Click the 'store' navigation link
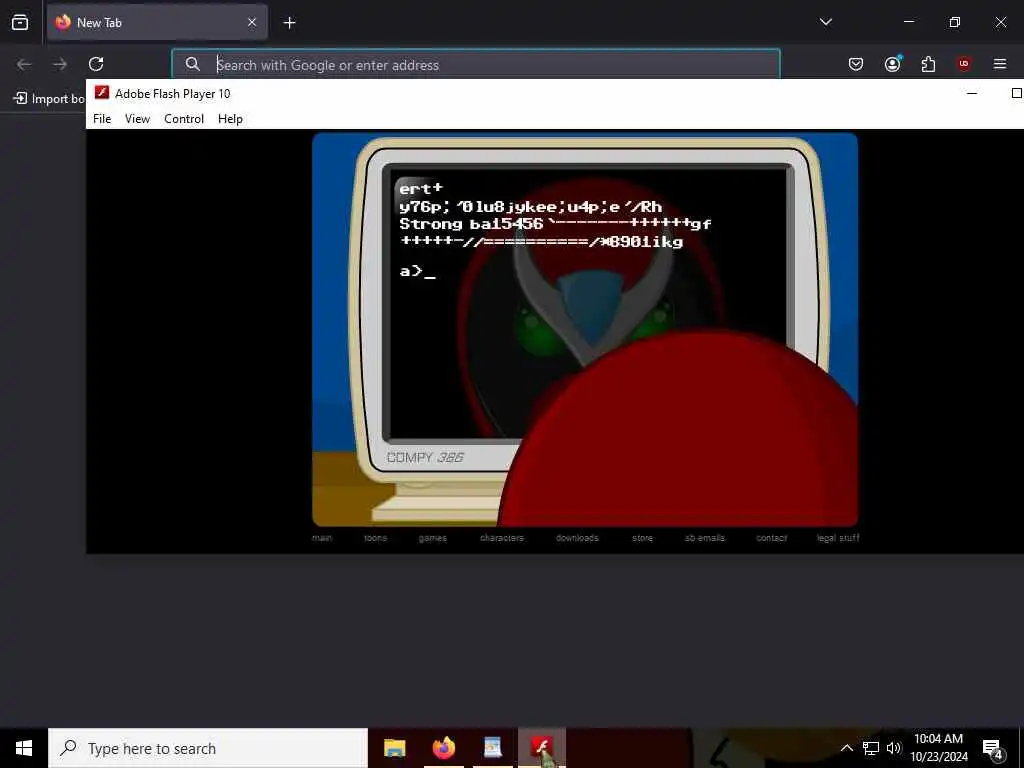This screenshot has height=768, width=1024. click(643, 538)
